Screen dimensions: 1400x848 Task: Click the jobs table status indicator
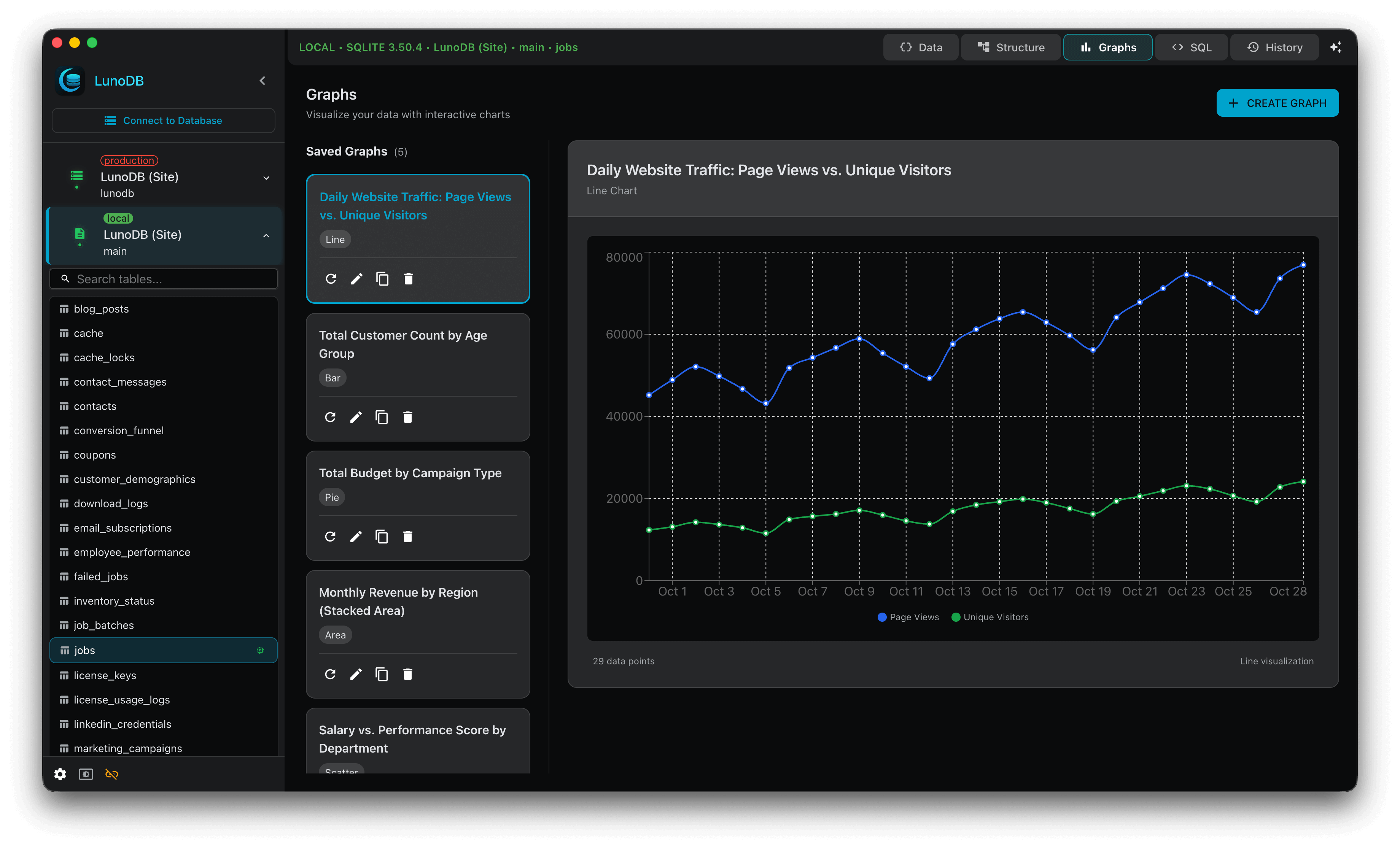pos(260,650)
